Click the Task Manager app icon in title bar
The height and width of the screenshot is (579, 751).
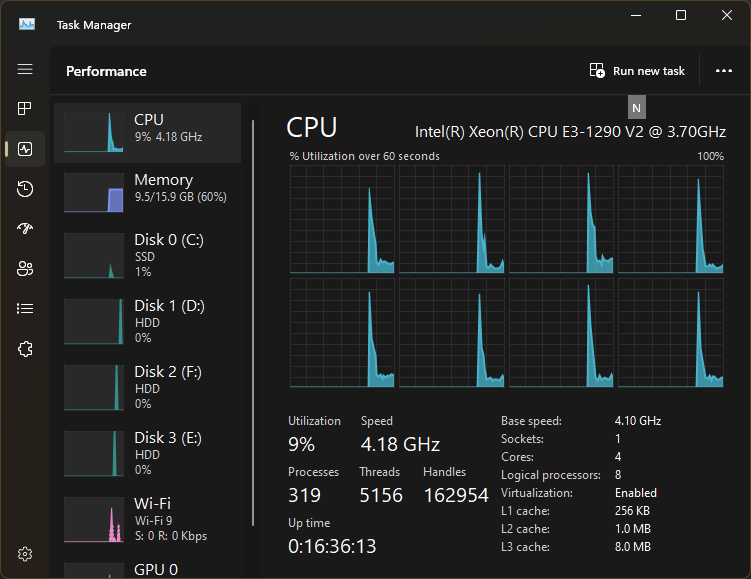tap(27, 24)
